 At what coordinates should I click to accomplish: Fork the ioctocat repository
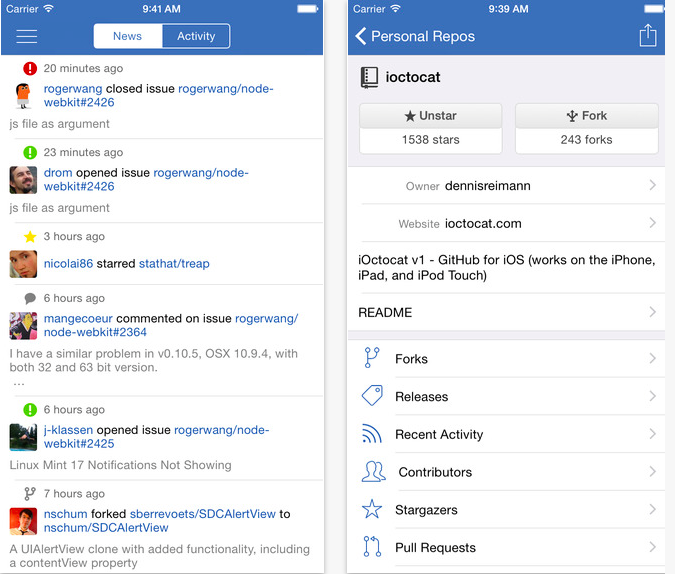point(586,115)
